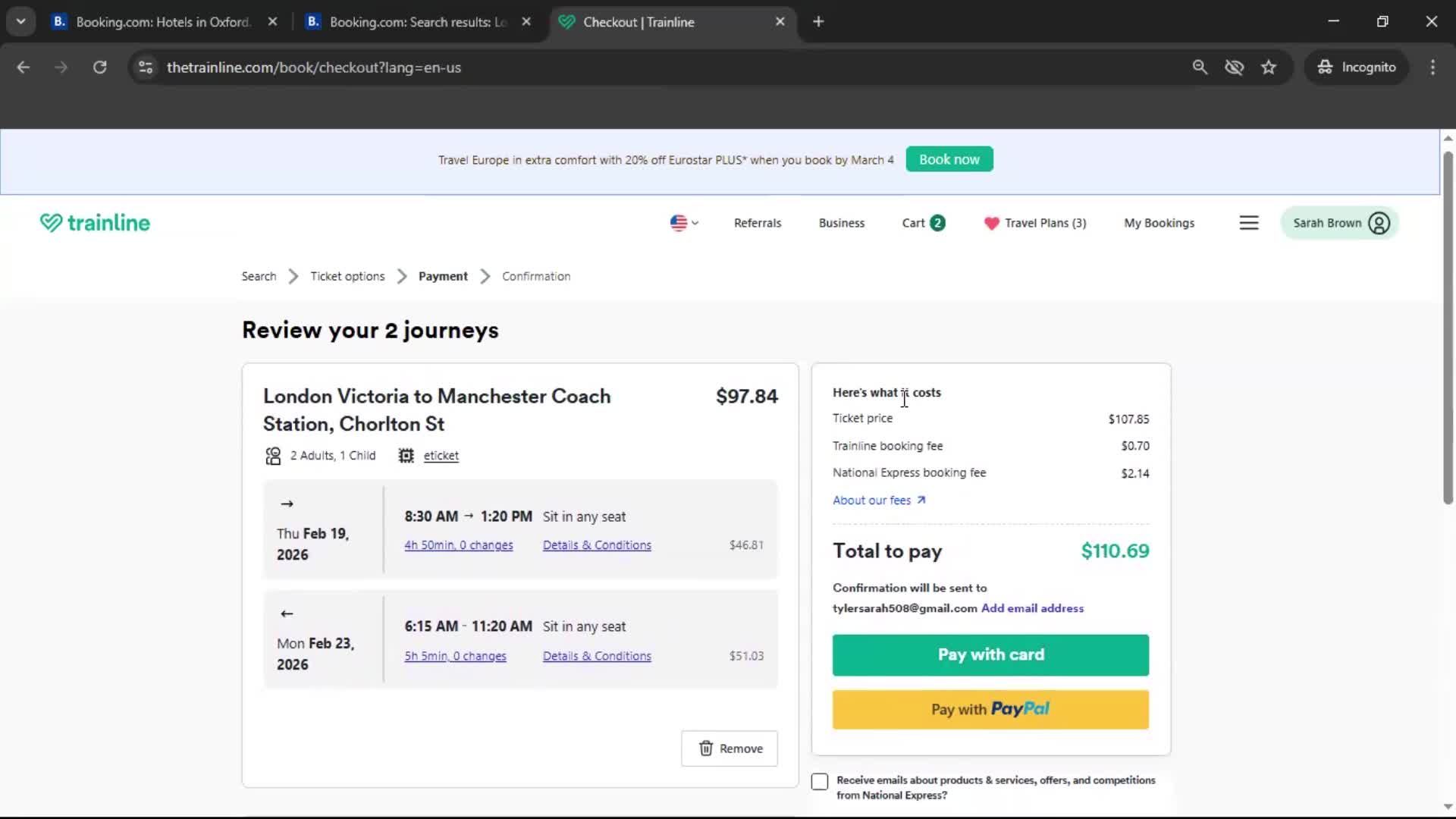Open the hamburger menu next to account

click(1249, 222)
